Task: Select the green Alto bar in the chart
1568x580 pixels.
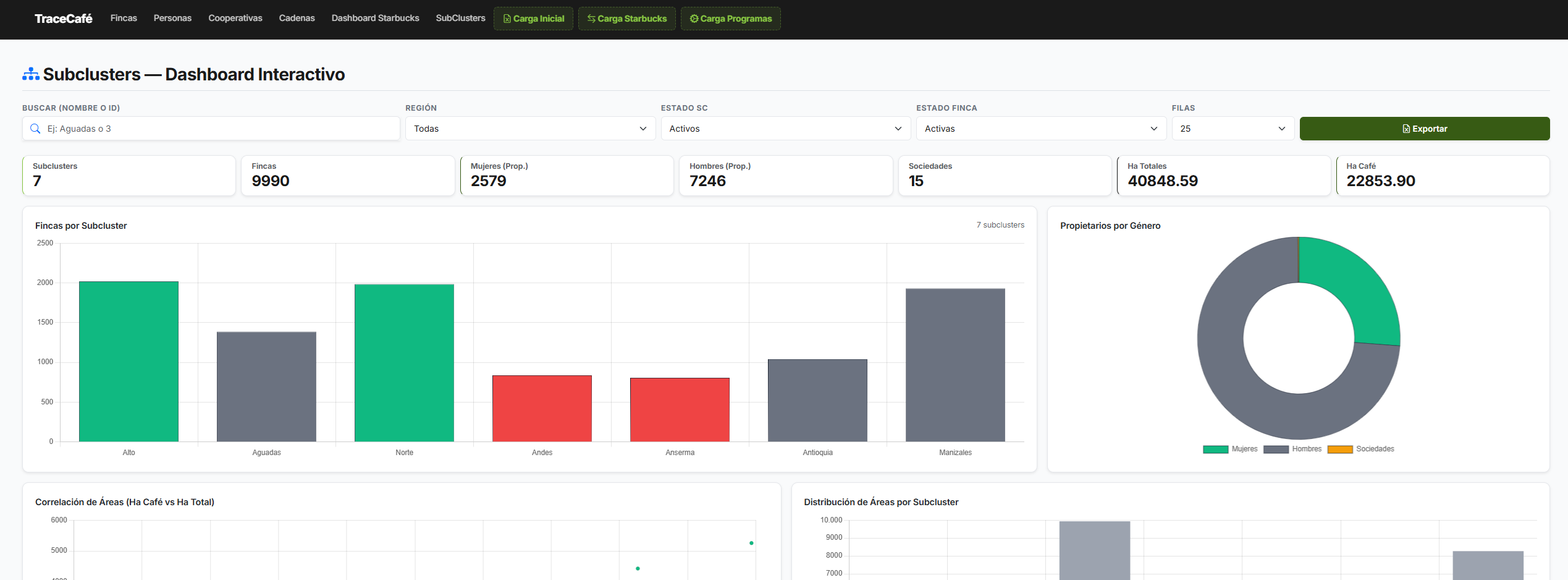Action: (129, 361)
